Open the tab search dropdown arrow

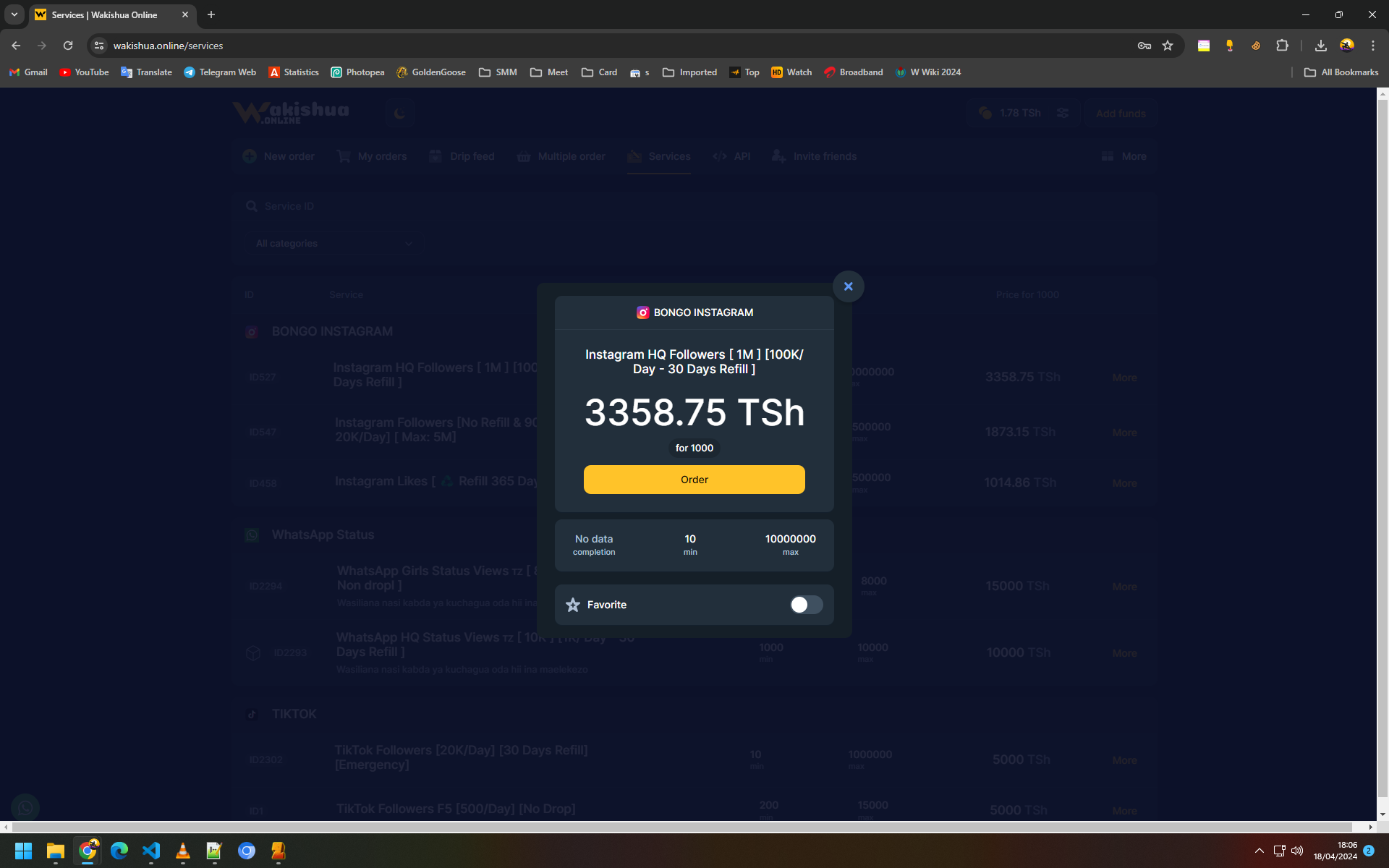point(14,14)
